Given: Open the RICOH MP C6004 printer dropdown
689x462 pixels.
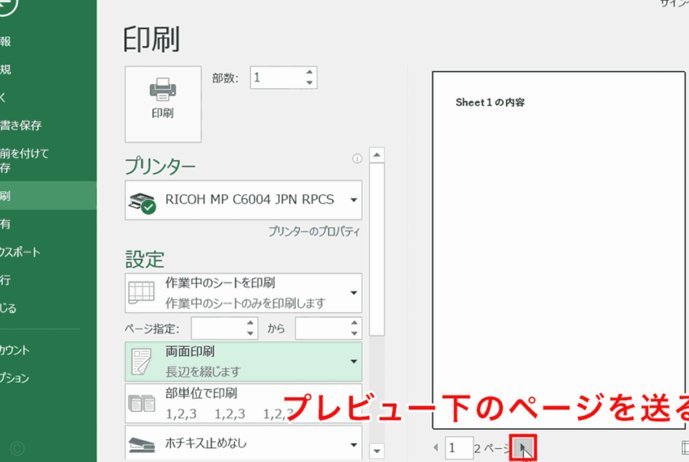Looking at the screenshot, I should (x=243, y=200).
